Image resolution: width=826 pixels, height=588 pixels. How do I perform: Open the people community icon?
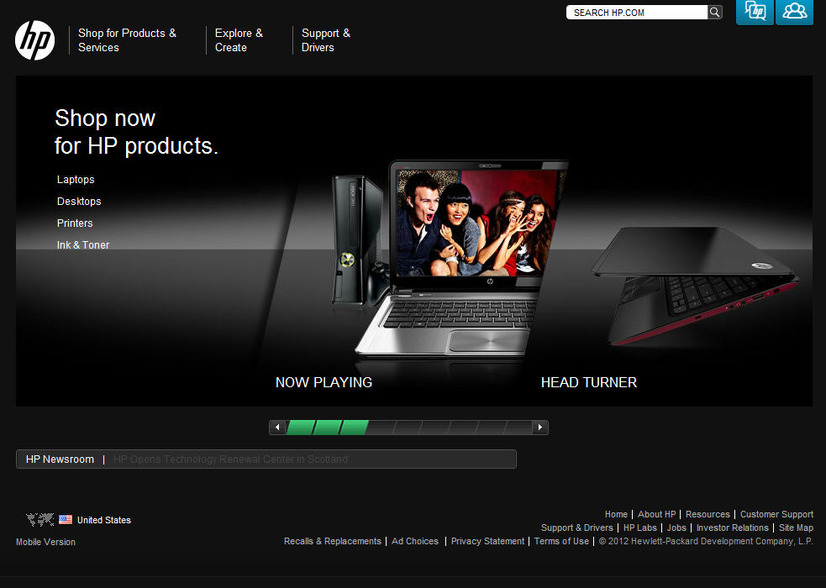[x=794, y=12]
